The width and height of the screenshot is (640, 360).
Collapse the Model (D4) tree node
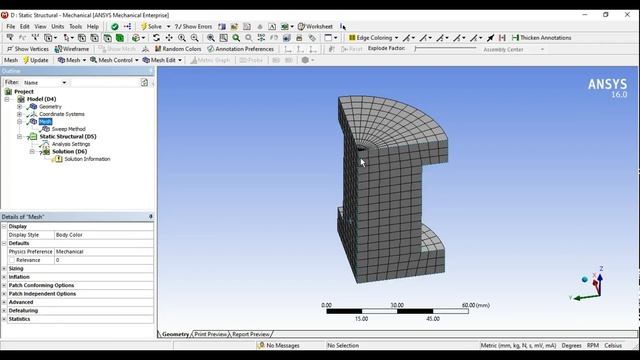7,99
